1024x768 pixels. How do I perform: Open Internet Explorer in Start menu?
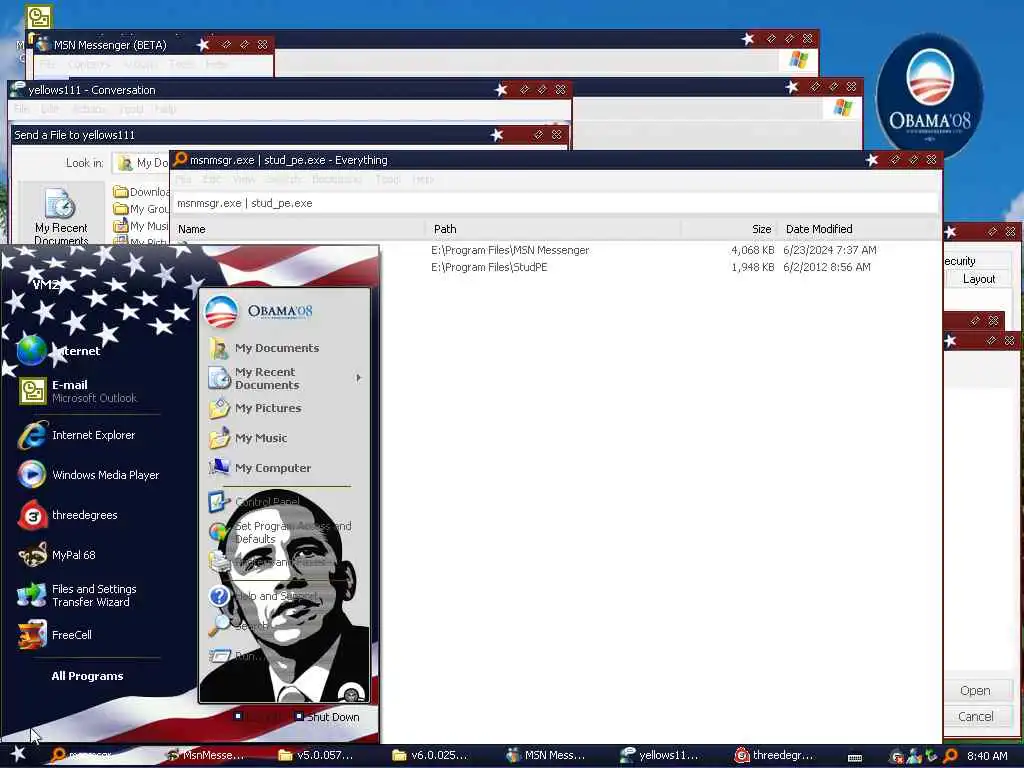[76, 435]
